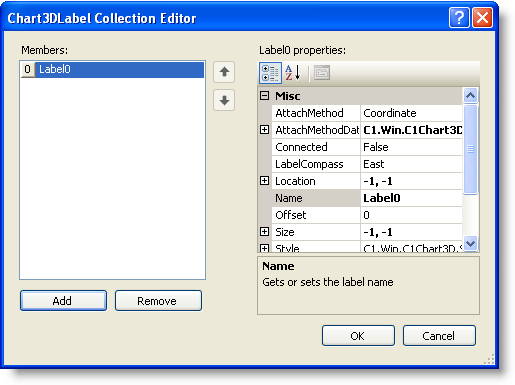Expand the Size property
The width and height of the screenshot is (515, 385).
coord(264,232)
